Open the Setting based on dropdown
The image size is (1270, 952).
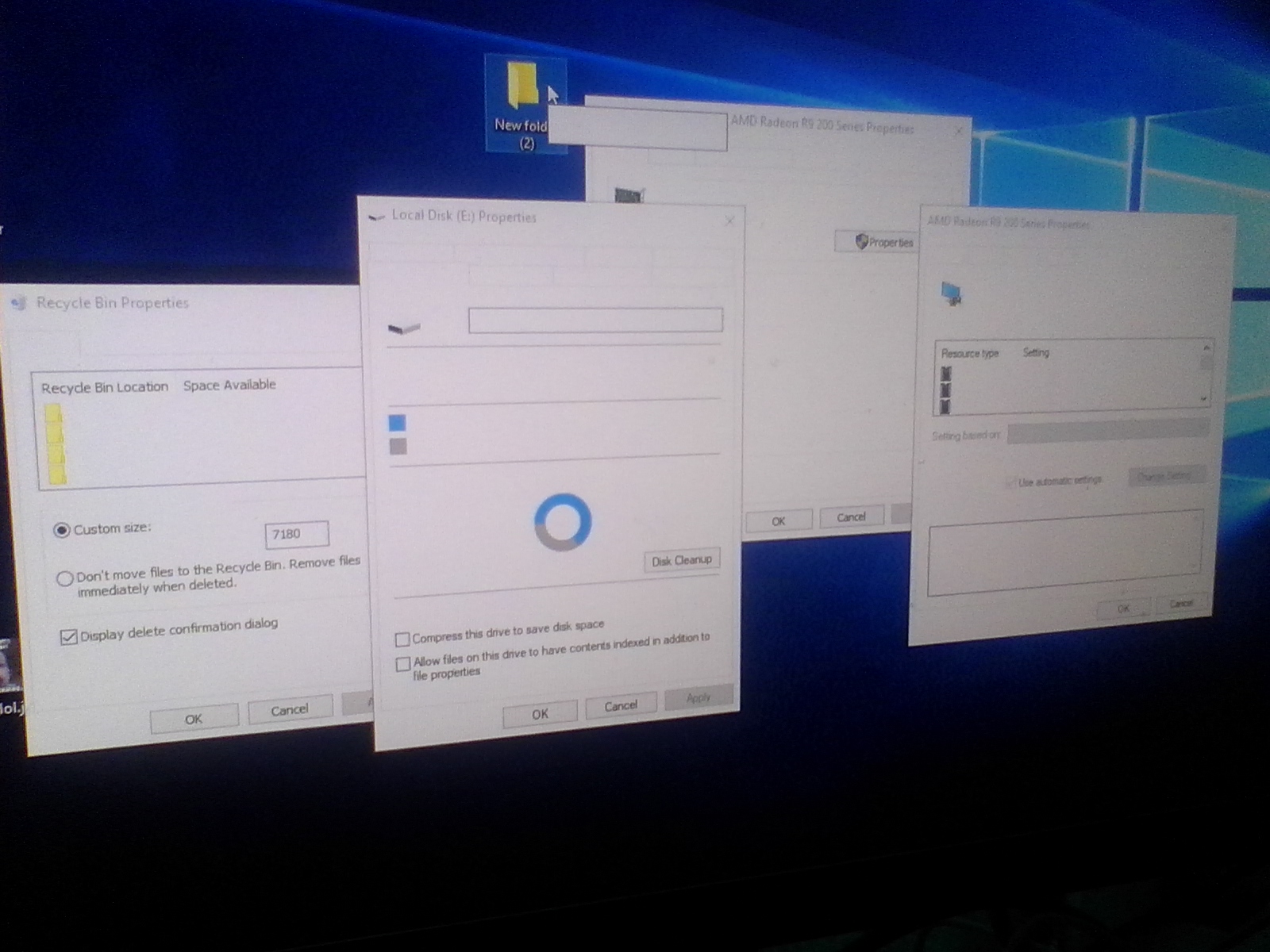point(1108,432)
